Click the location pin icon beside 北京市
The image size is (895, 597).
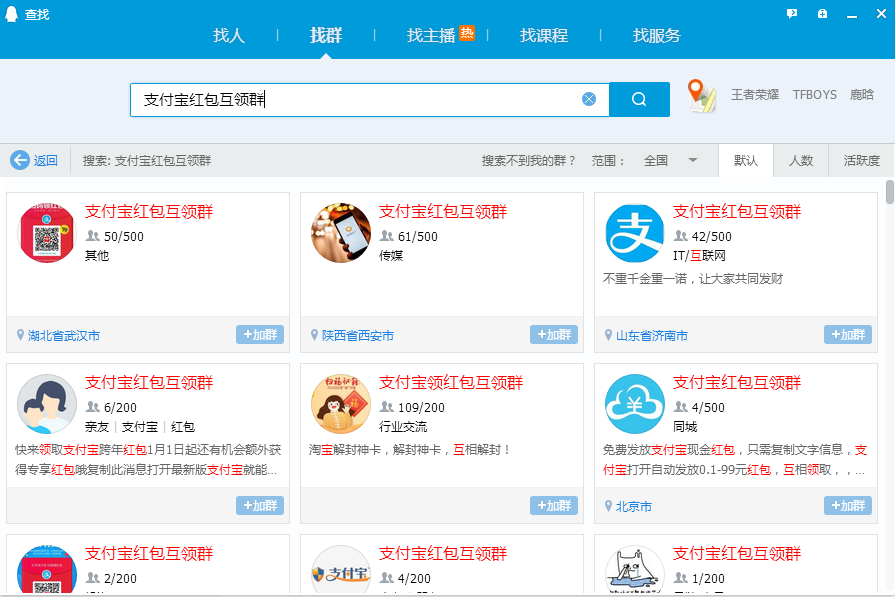pyautogui.click(x=608, y=506)
